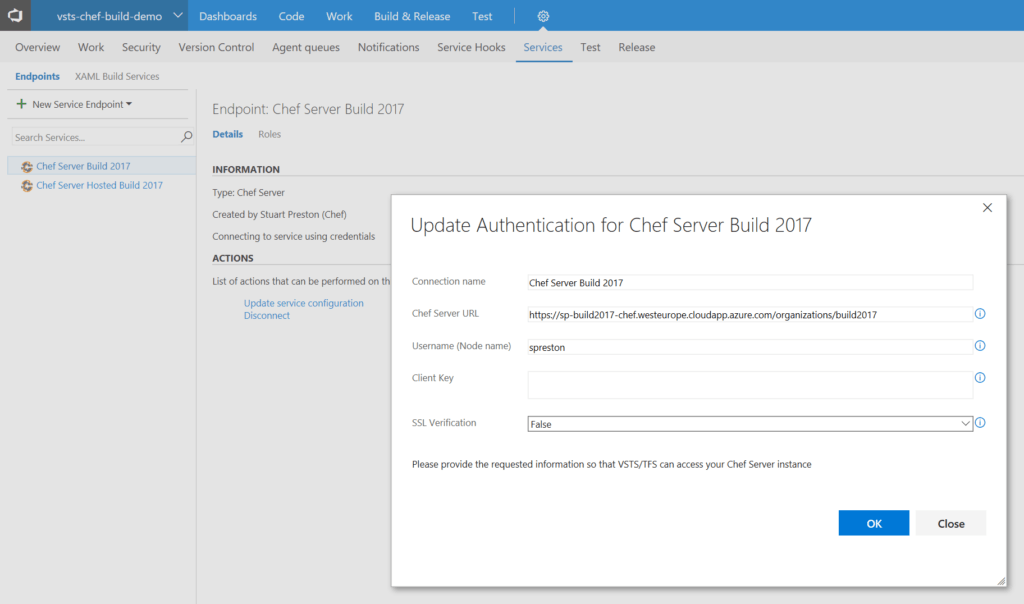This screenshot has height=604, width=1024.
Task: Click the Visual Studio logo icon top-left
Action: click(x=14, y=15)
